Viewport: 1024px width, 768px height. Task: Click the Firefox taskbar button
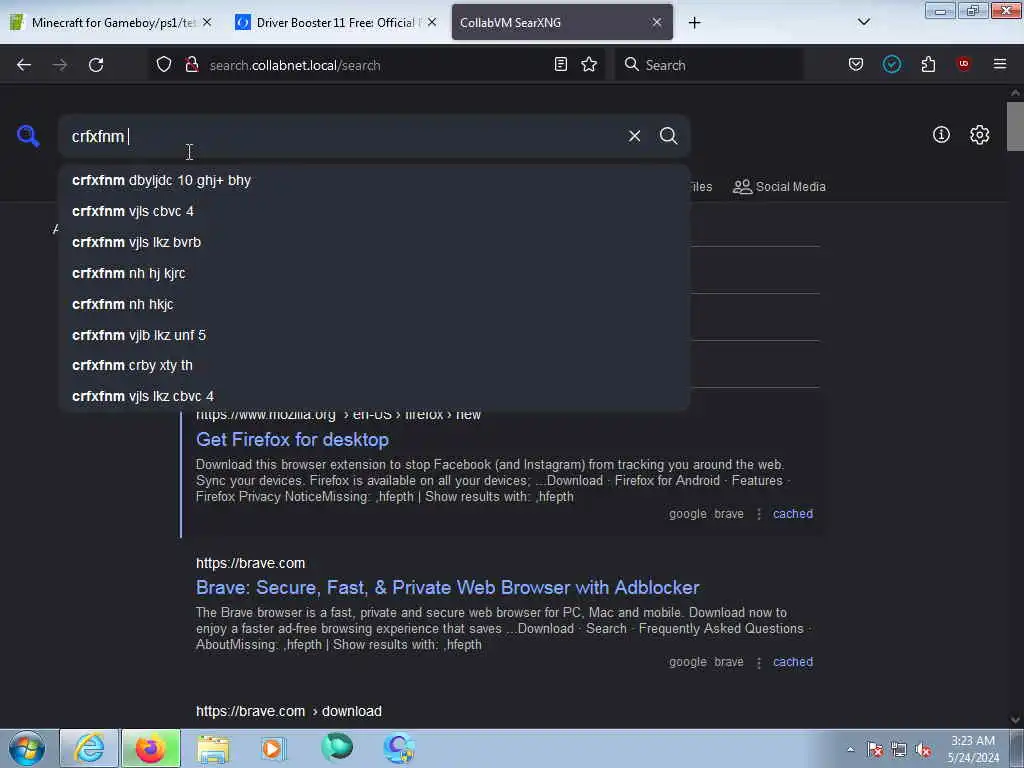[151, 748]
